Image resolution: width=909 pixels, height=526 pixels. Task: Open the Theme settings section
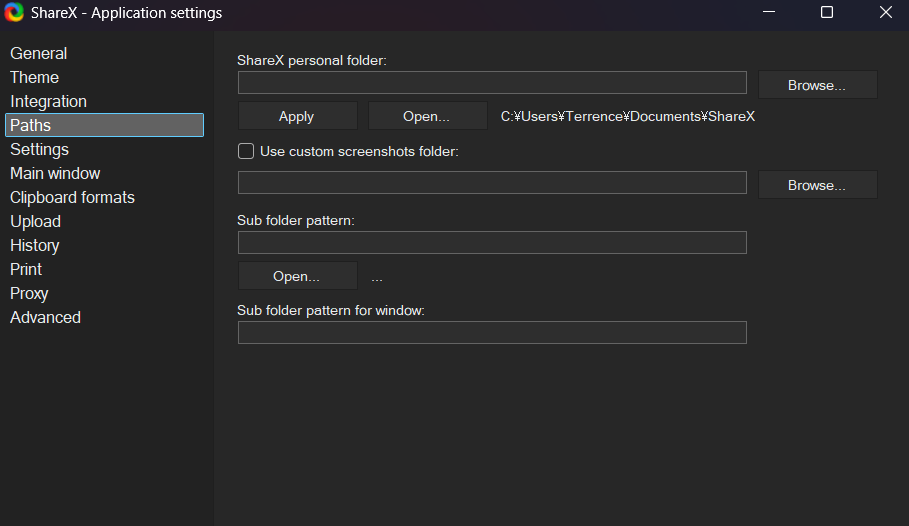(34, 77)
